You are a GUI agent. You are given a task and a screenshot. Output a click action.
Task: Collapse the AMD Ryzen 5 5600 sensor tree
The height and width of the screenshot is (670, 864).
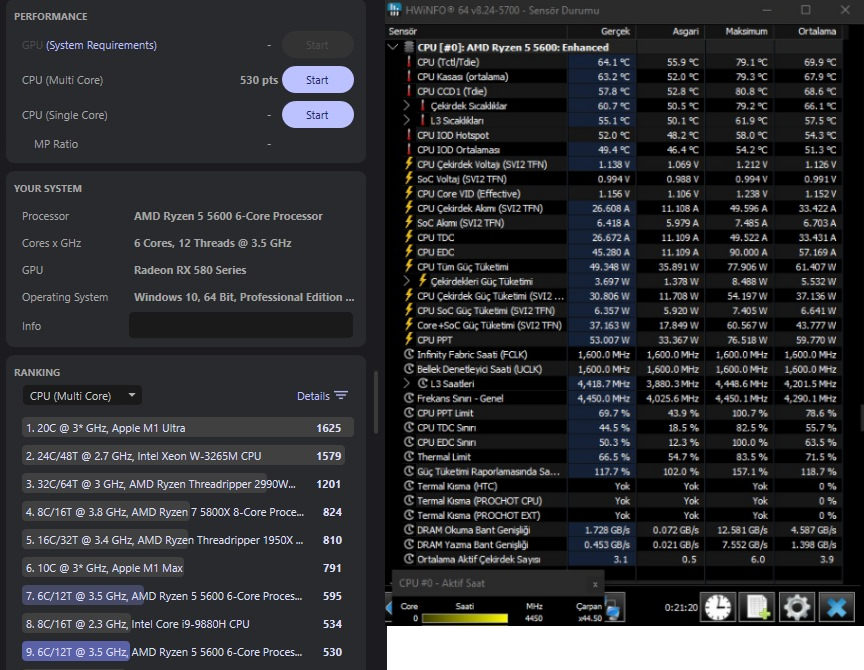[x=393, y=47]
